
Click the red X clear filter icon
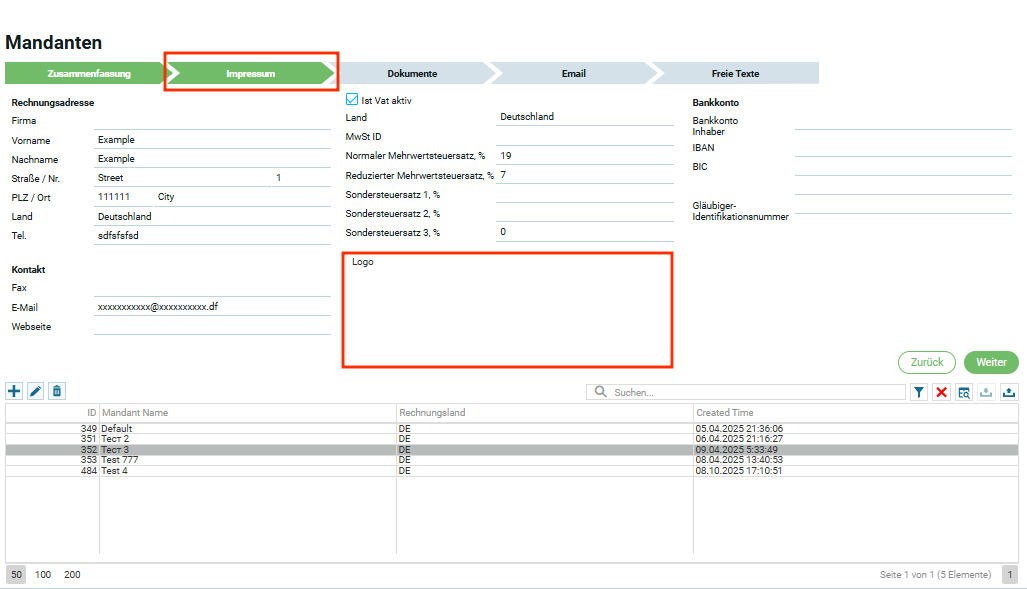click(x=941, y=393)
